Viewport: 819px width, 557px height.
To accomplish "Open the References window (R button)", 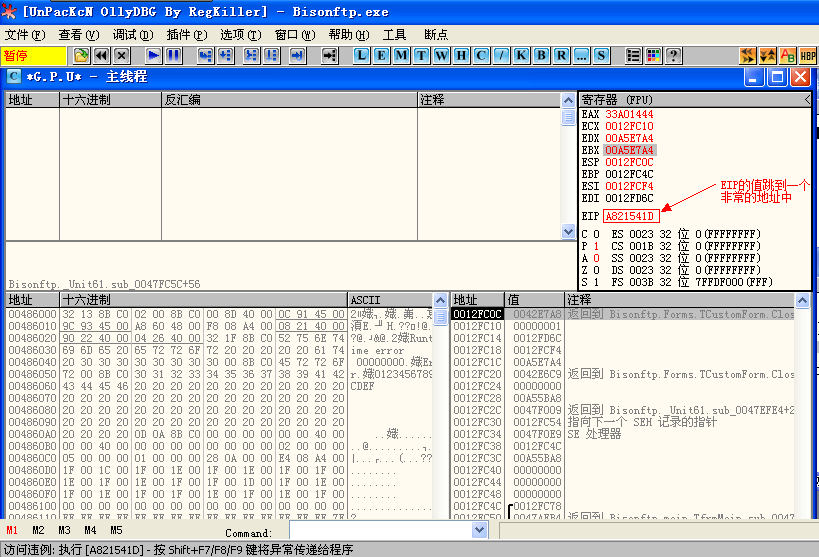I will coord(561,55).
